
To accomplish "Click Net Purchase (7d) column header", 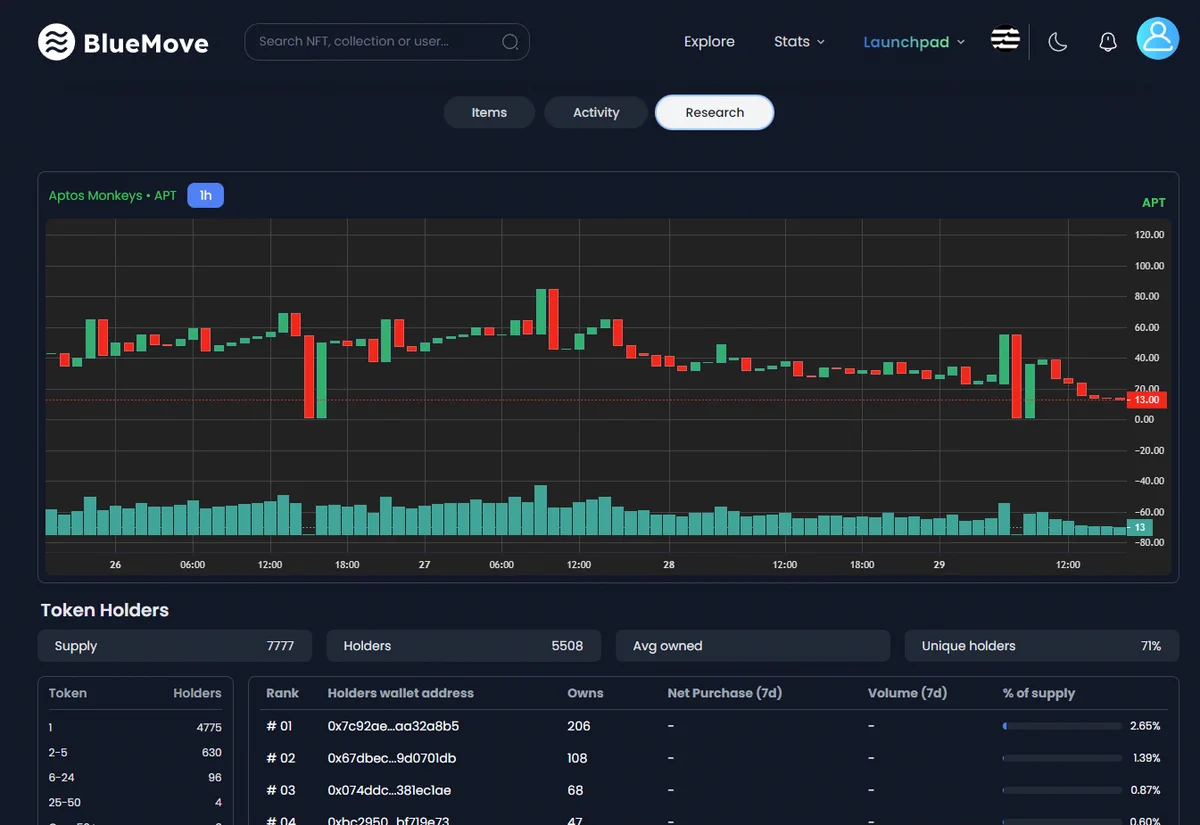I will coord(725,693).
